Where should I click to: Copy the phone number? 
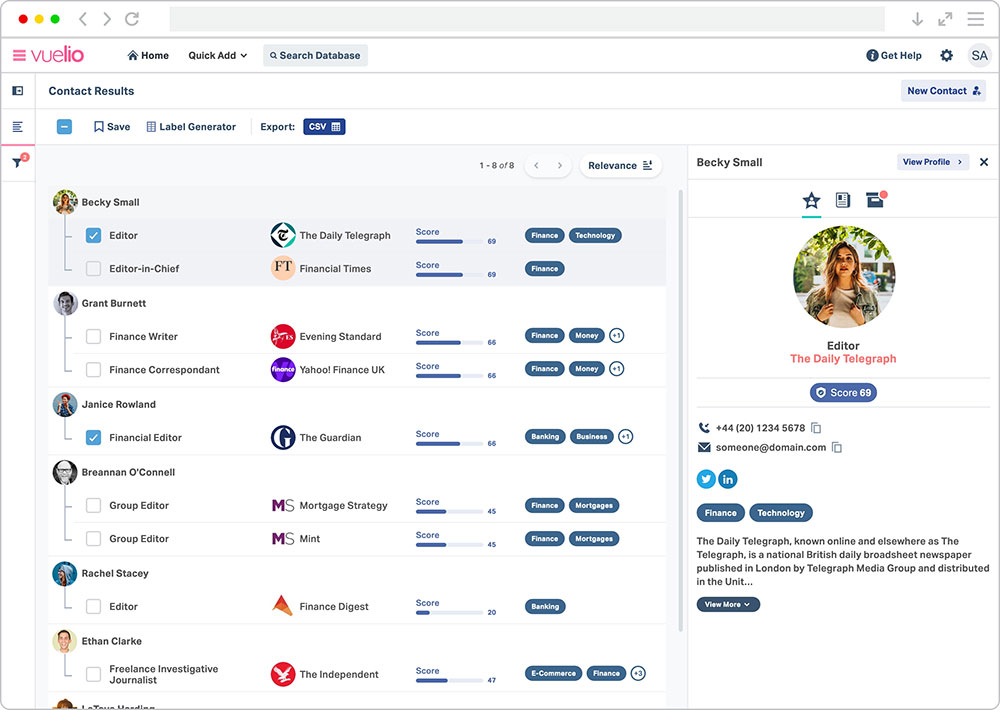[x=816, y=428]
